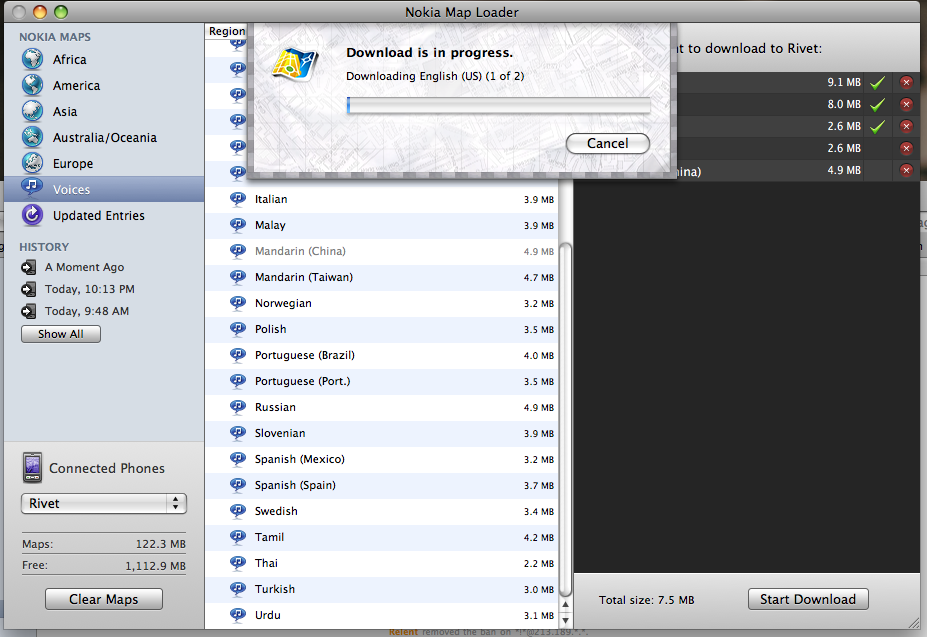The width and height of the screenshot is (927, 637).
Task: Select the America globe icon
Action: tap(33, 85)
